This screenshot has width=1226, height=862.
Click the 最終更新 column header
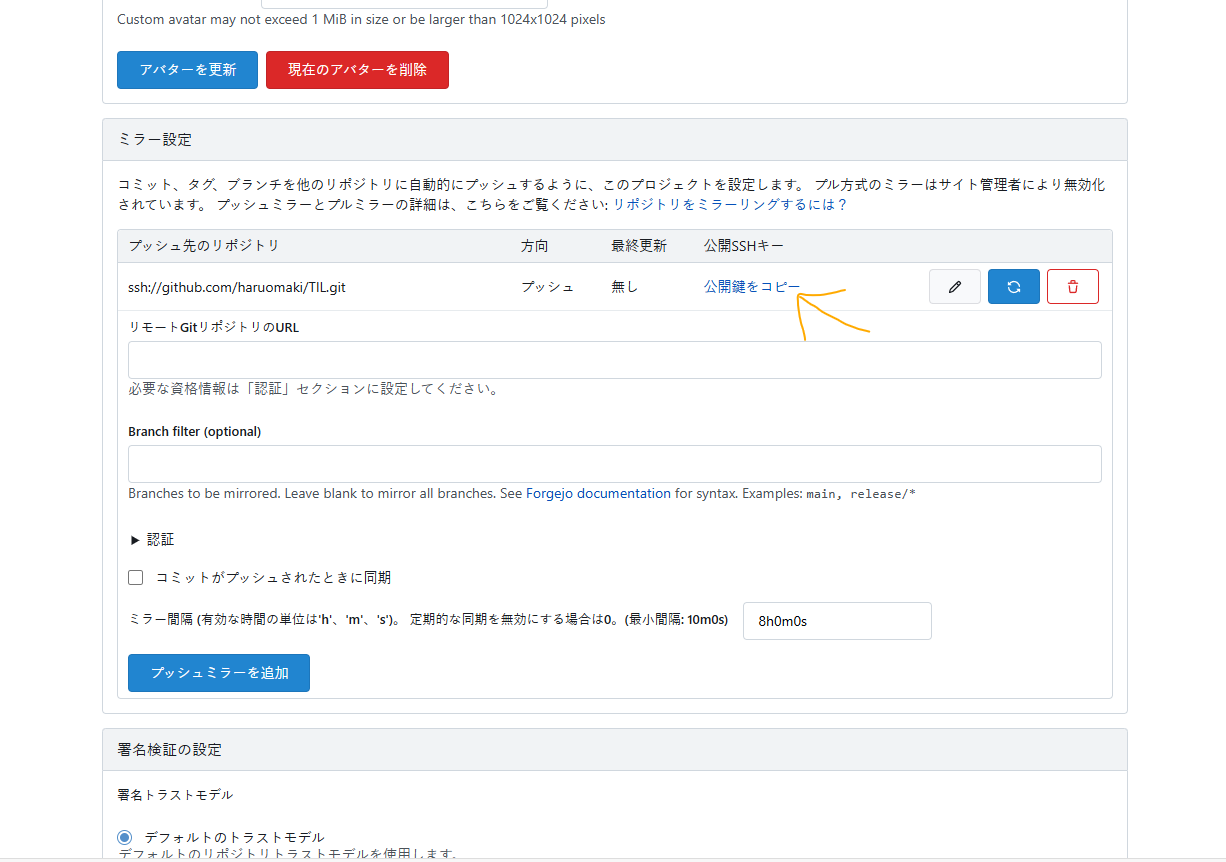point(639,246)
